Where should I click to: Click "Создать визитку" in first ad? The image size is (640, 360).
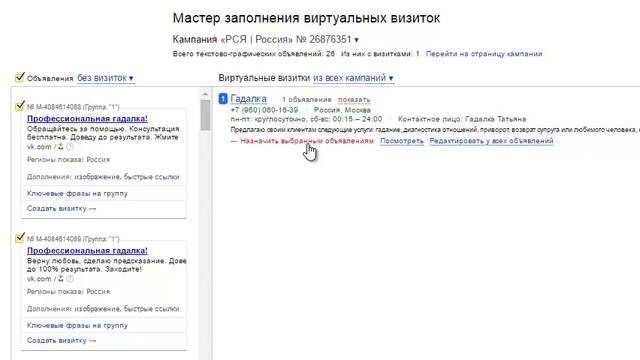61,208
